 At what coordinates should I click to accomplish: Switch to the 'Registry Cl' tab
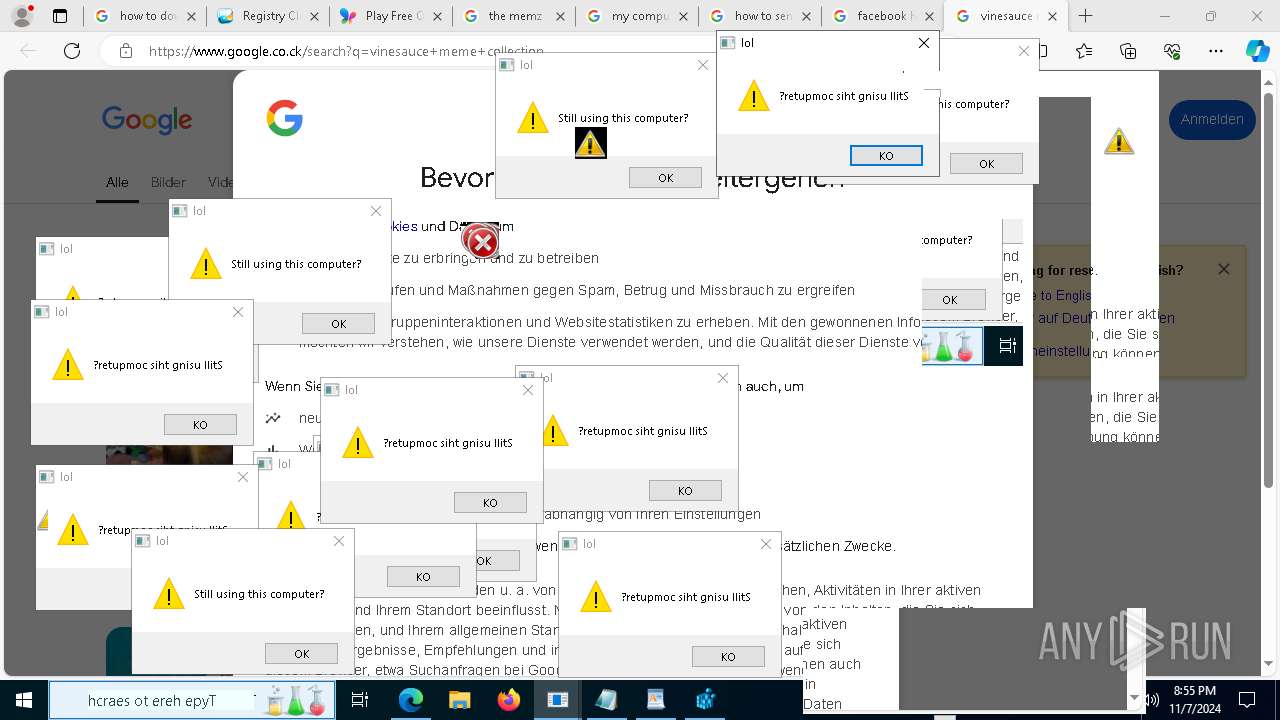(x=268, y=16)
